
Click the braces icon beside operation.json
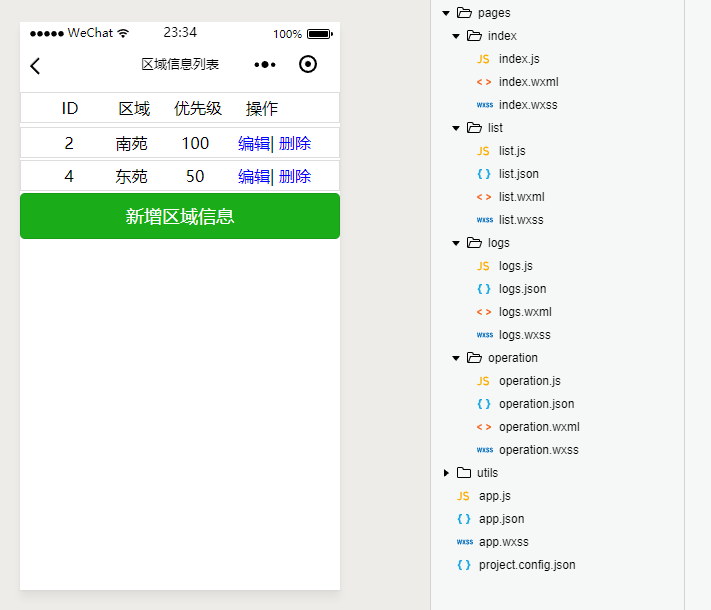click(x=484, y=404)
